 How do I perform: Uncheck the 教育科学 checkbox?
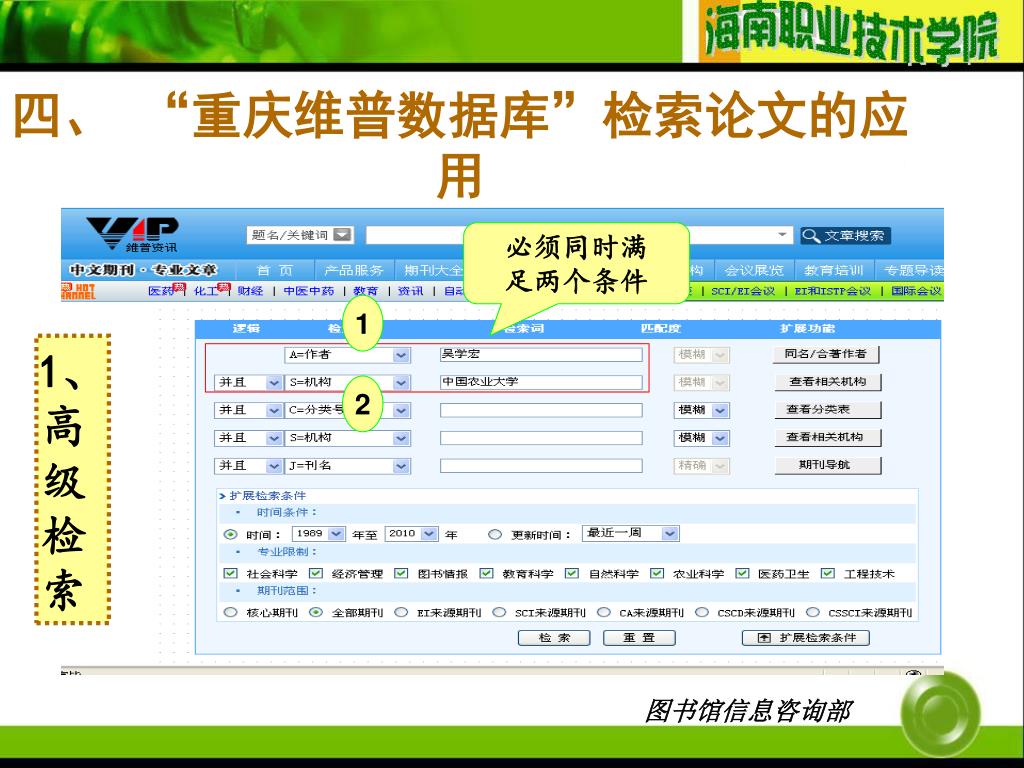pyautogui.click(x=487, y=573)
